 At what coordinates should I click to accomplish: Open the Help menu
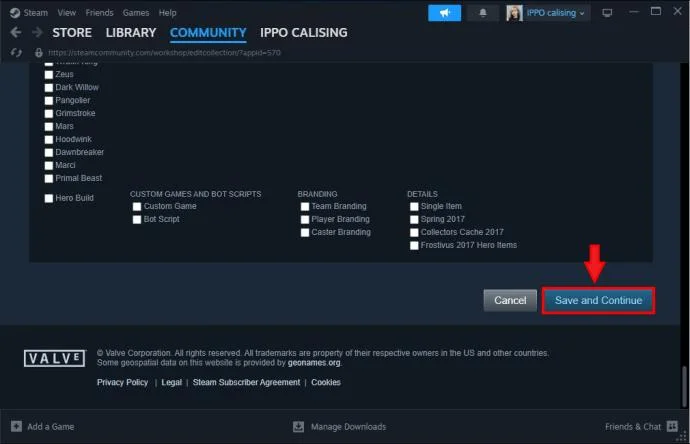pos(167,13)
